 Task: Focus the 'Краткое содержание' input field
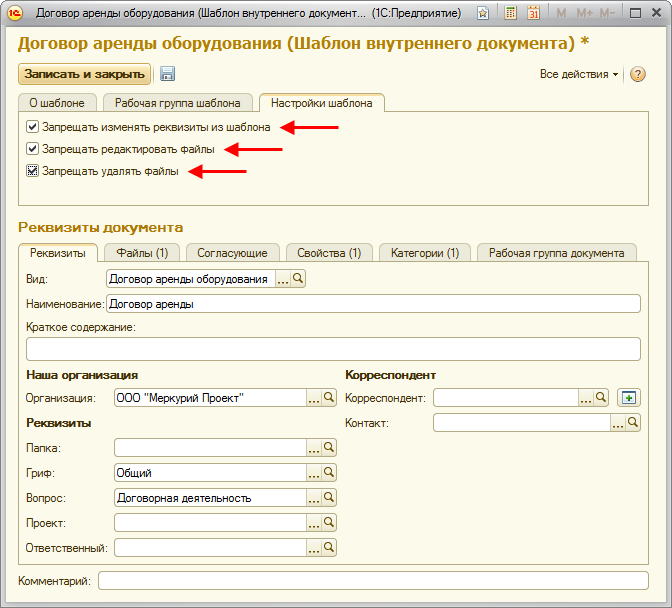tap(332, 348)
